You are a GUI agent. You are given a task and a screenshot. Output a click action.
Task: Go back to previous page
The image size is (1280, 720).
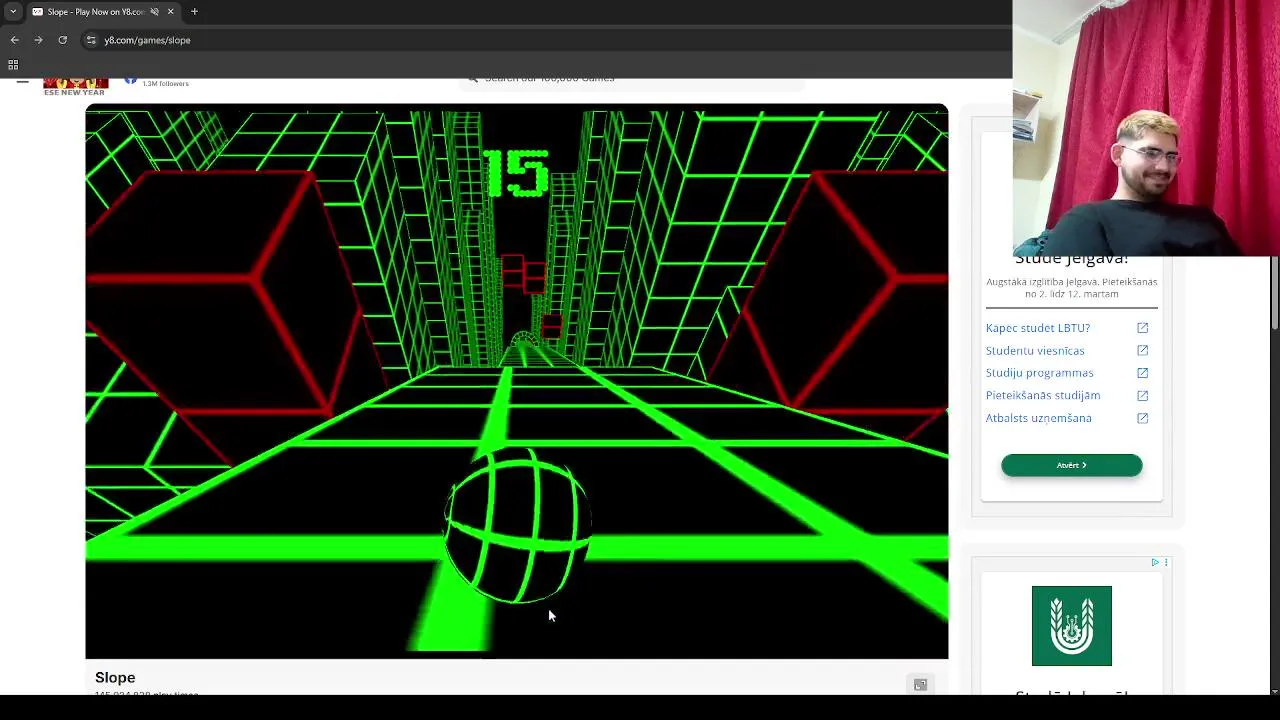pyautogui.click(x=14, y=40)
